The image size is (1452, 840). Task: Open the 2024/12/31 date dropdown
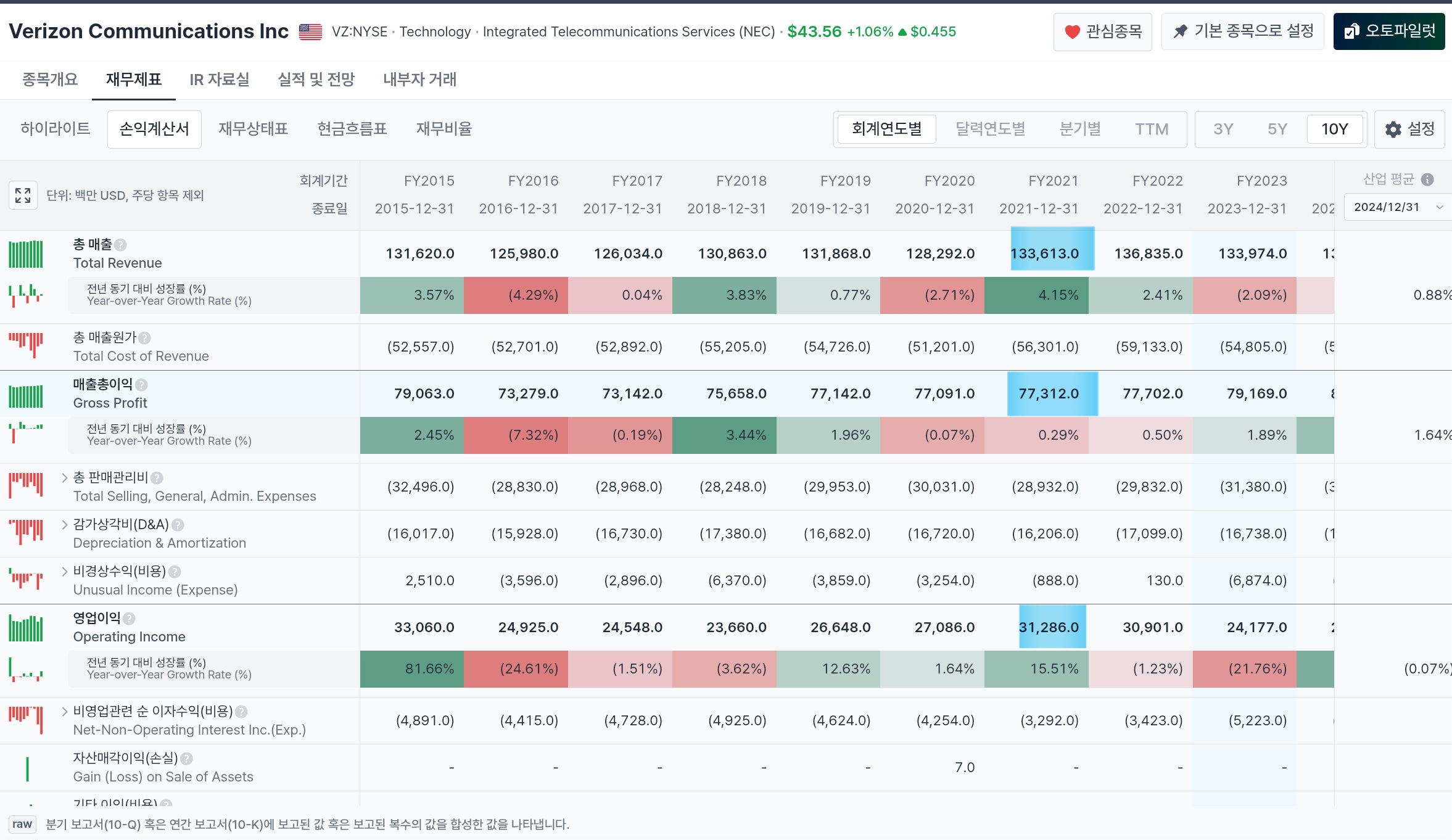(x=1398, y=207)
